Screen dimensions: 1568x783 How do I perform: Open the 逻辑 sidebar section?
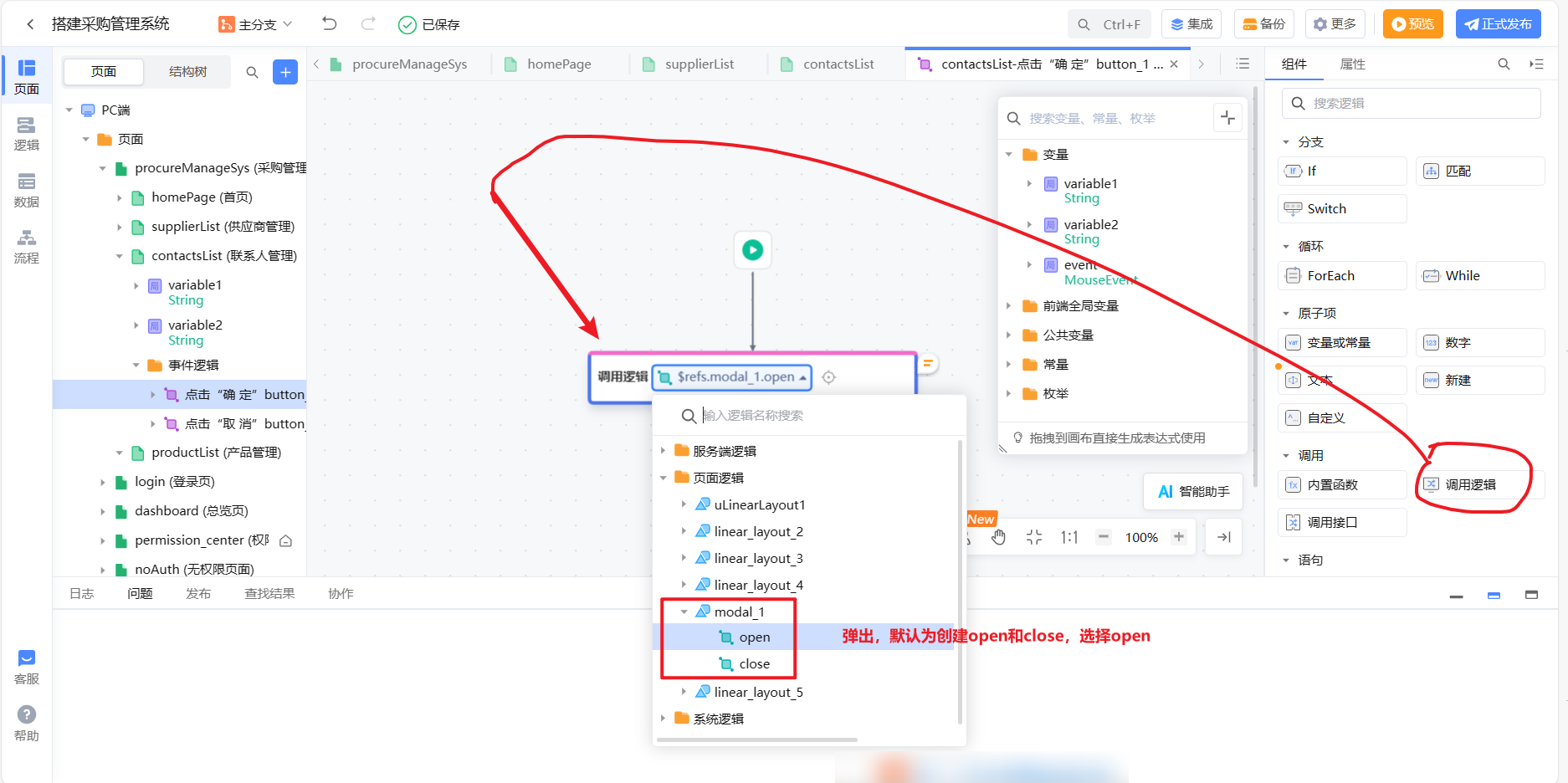pos(27,134)
